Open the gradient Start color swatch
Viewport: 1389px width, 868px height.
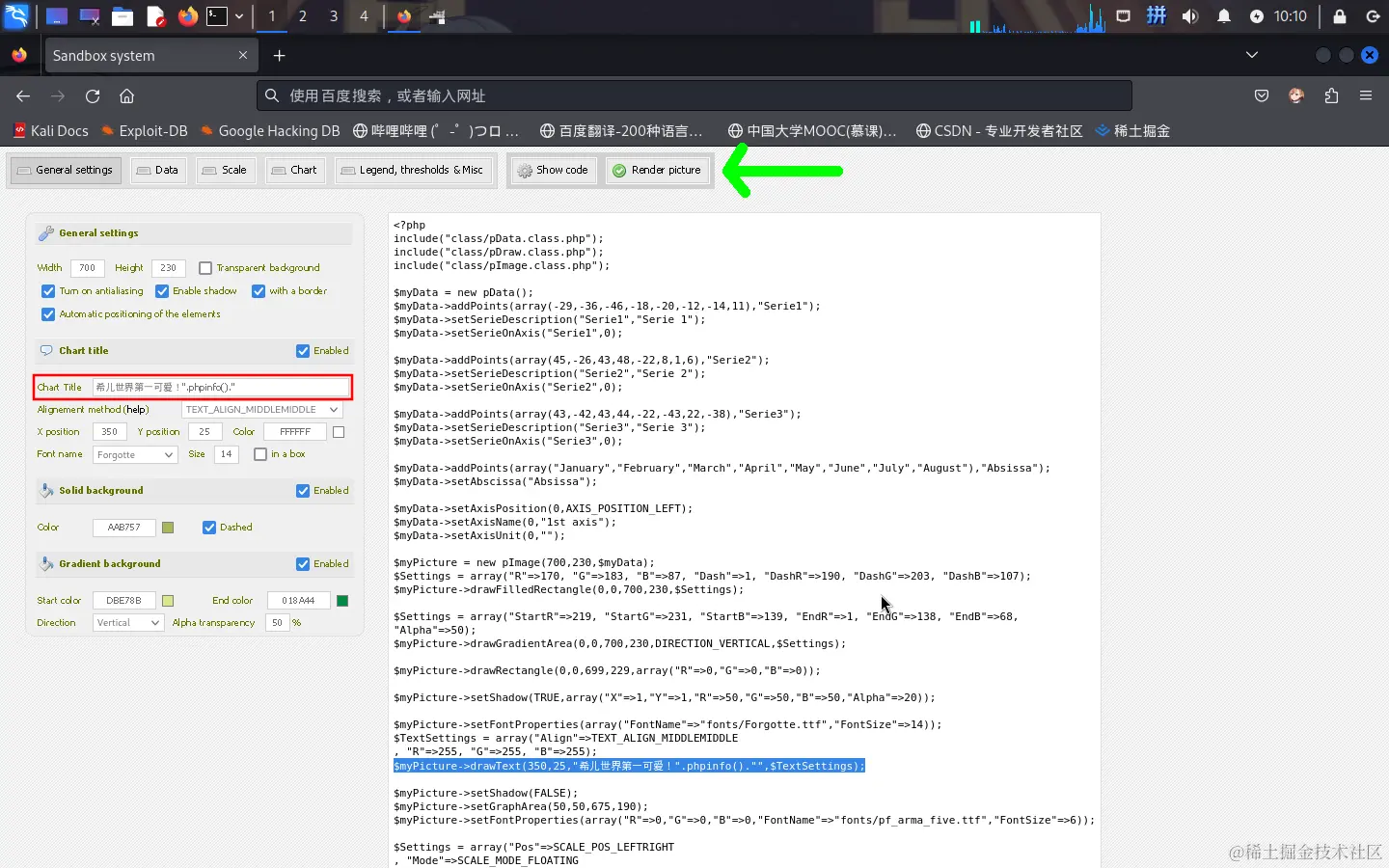point(168,601)
